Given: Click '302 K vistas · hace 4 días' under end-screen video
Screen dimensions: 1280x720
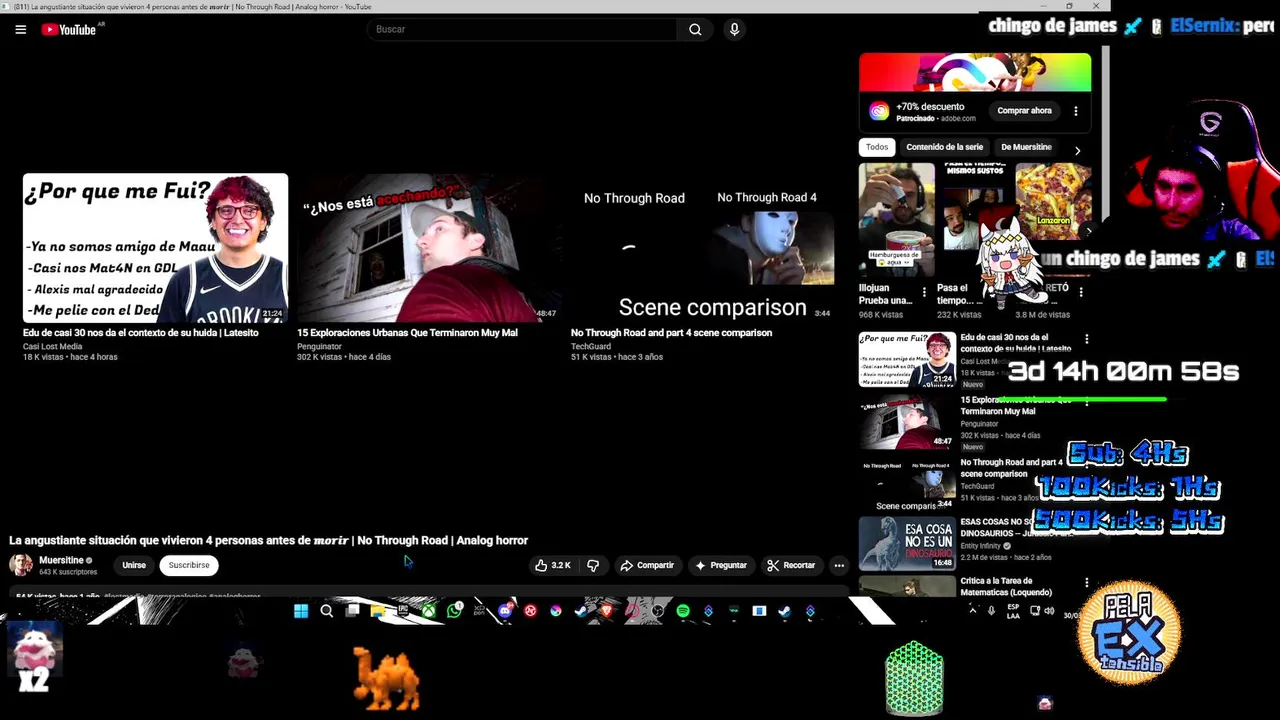Looking at the screenshot, I should (x=344, y=357).
